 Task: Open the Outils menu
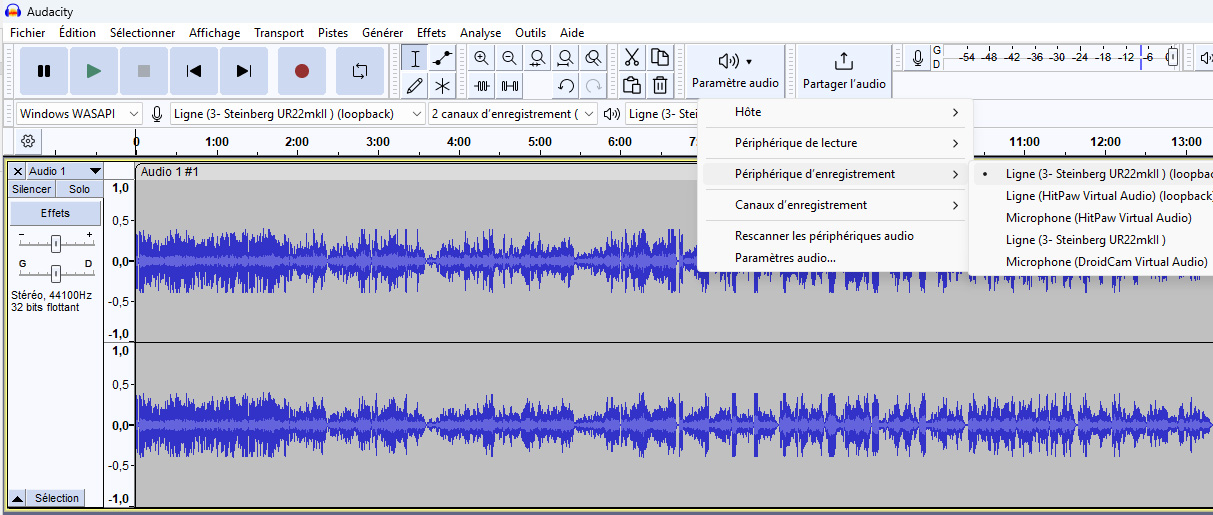coord(531,33)
